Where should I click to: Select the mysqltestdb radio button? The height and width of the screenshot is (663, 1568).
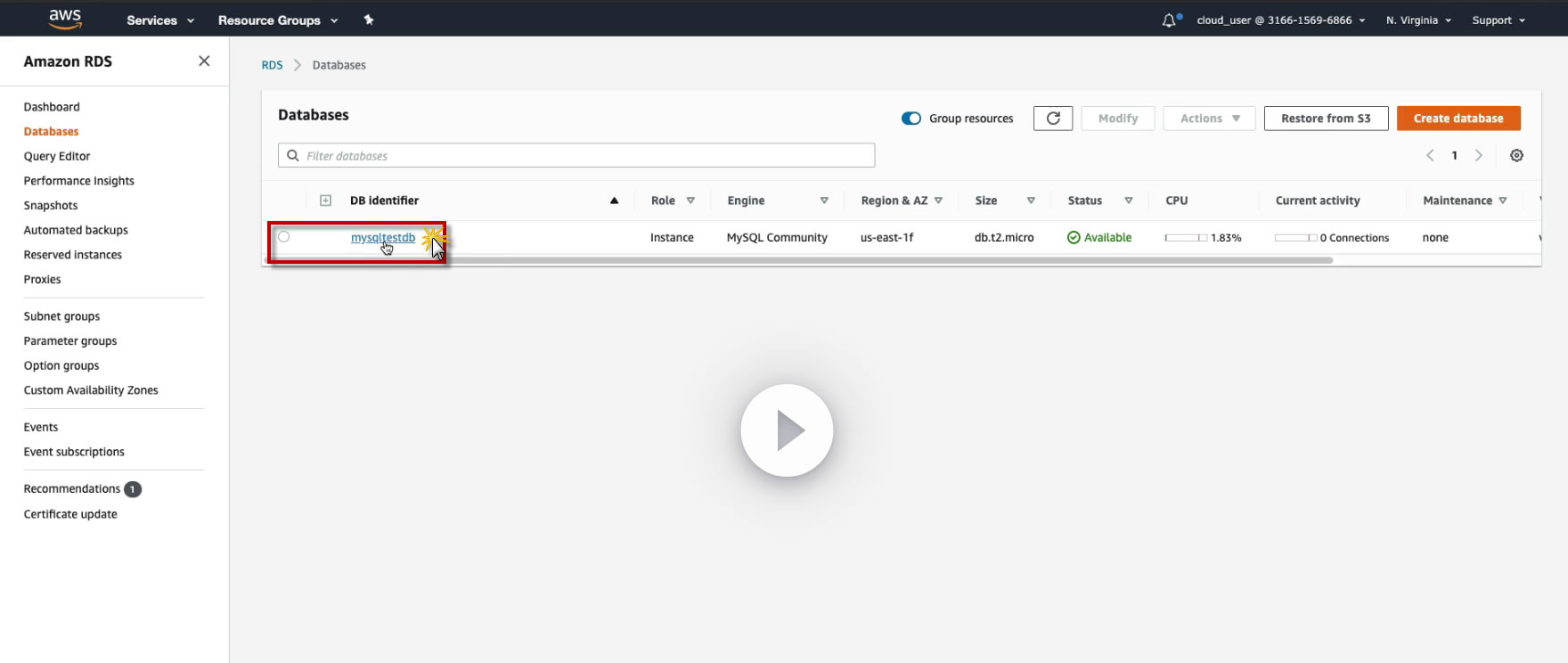[x=283, y=237]
